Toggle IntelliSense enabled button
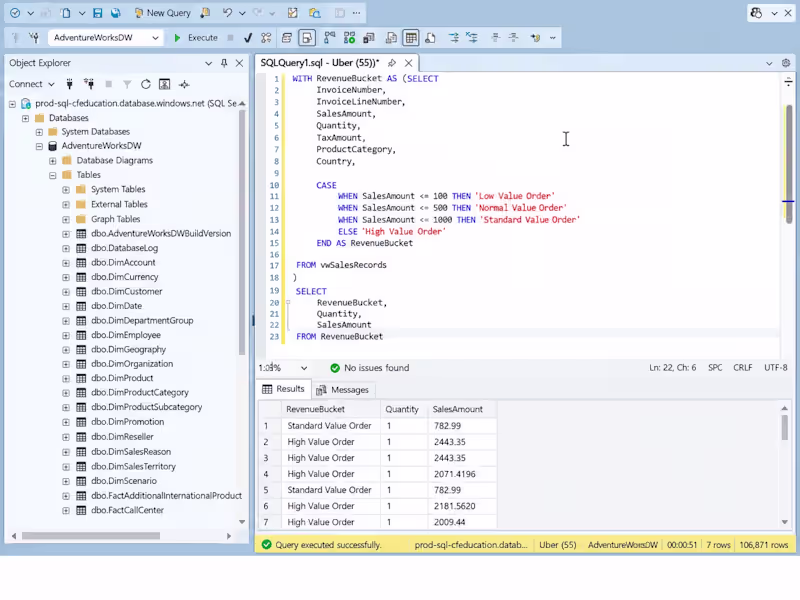Screen dimensions: 800x600 307,38
